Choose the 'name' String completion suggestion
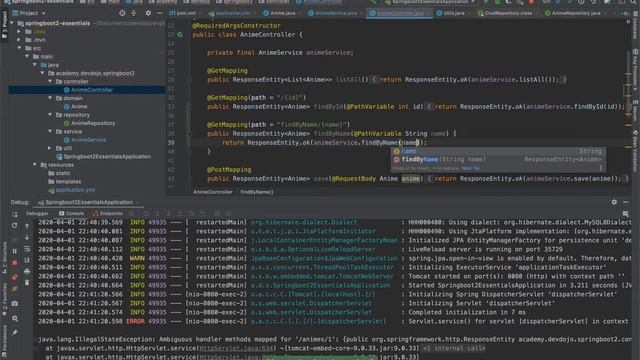The height and width of the screenshot is (360, 640). tap(498, 151)
